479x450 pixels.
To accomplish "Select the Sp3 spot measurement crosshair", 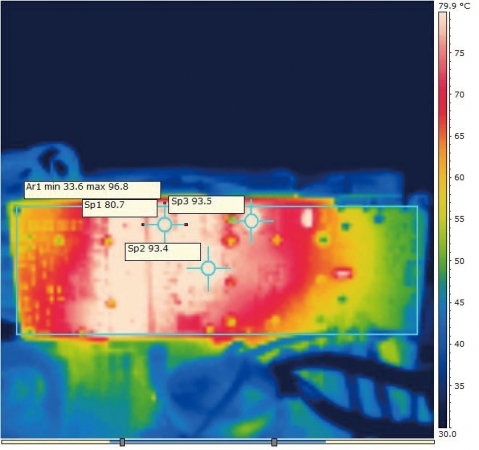I will [x=251, y=221].
